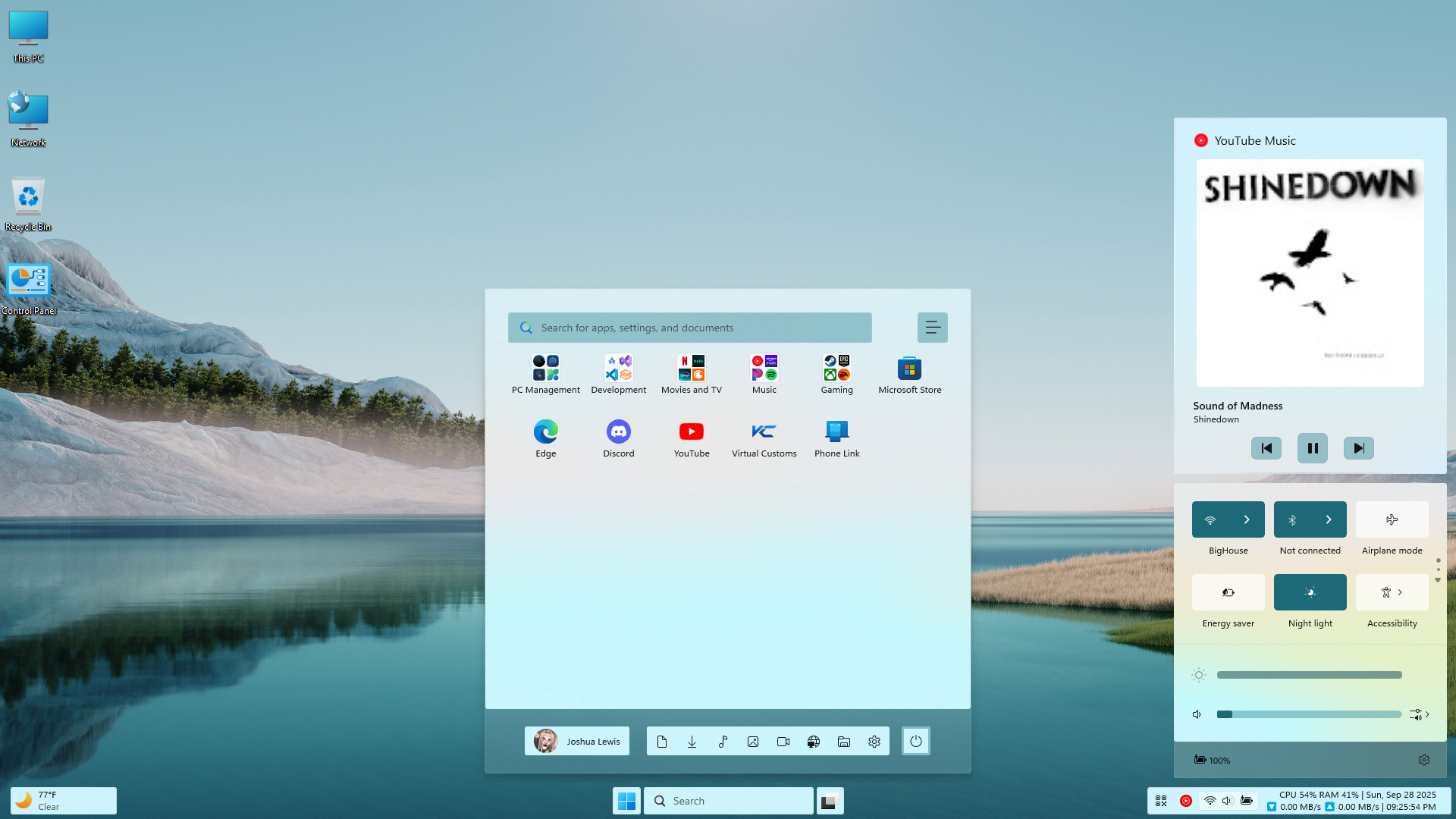The height and width of the screenshot is (819, 1456).
Task: Click the Start menu all-apps list button
Action: pyautogui.click(x=933, y=328)
